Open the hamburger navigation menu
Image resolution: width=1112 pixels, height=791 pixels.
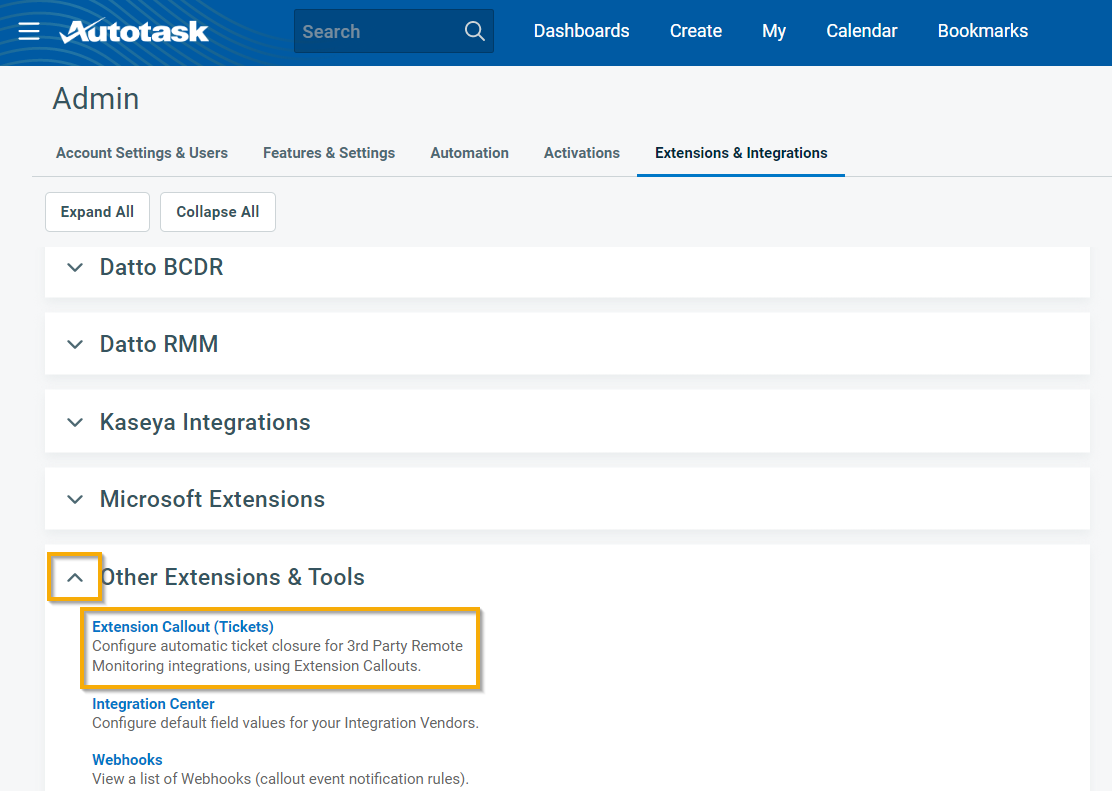[x=29, y=31]
